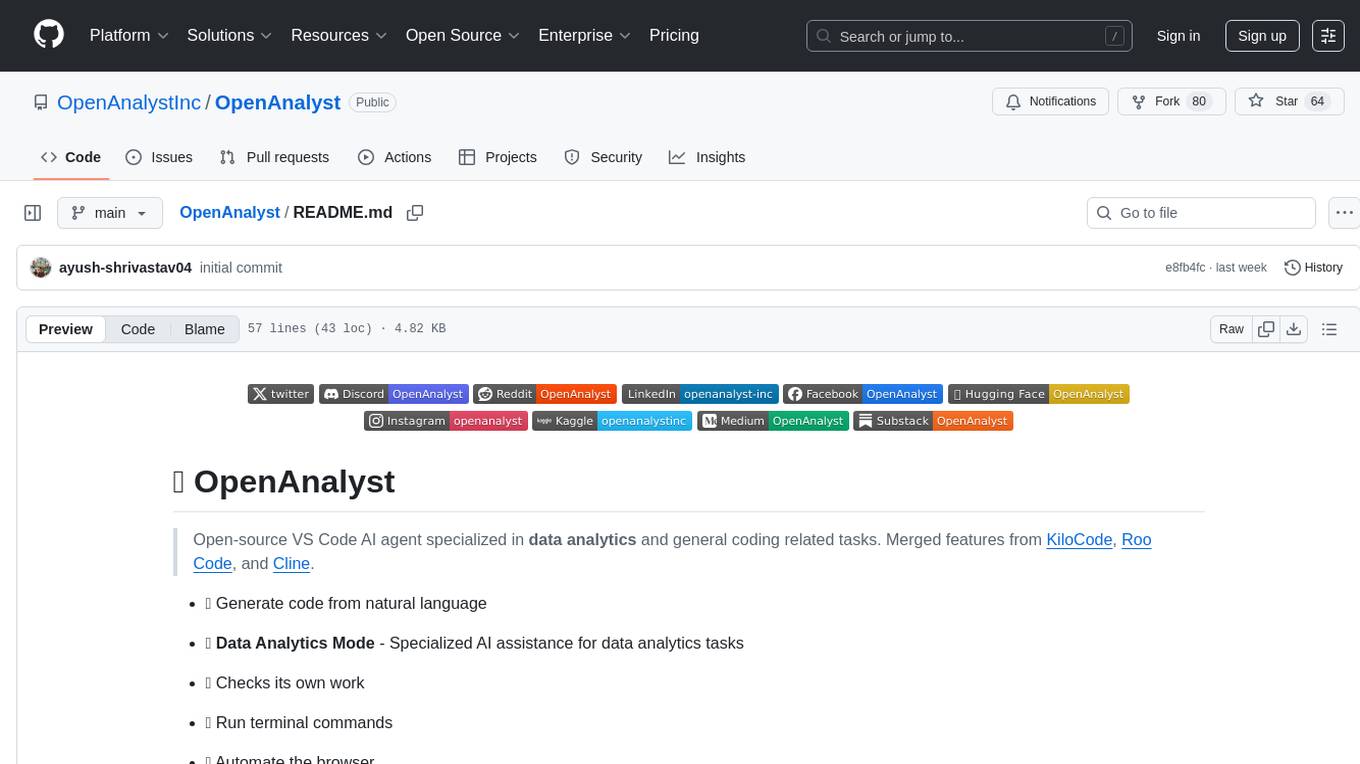Expand the Solutions menu

(x=230, y=35)
